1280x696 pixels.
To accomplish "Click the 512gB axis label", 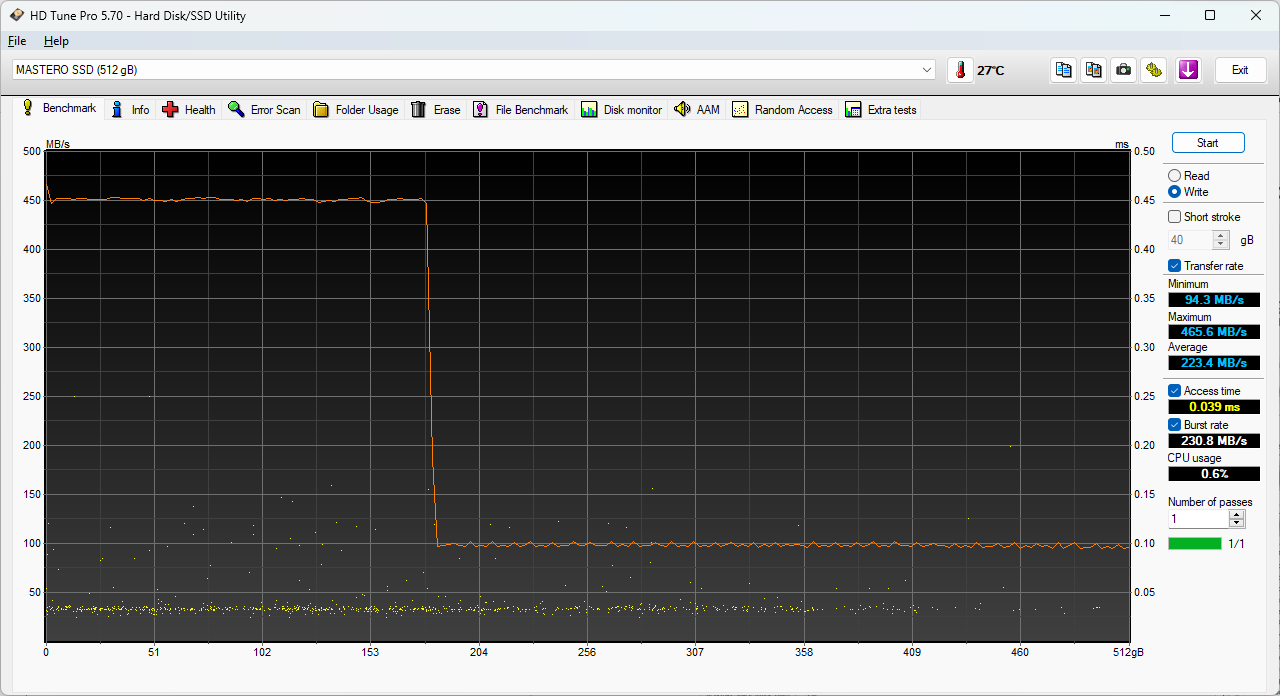I will coord(1129,652).
